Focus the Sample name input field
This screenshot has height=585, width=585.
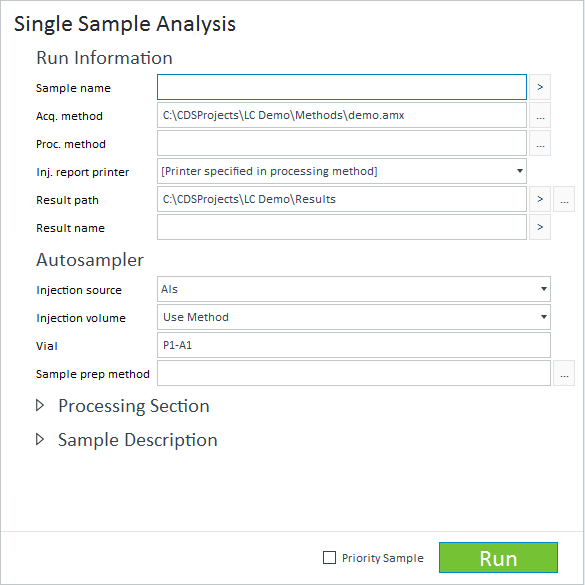[x=342, y=87]
